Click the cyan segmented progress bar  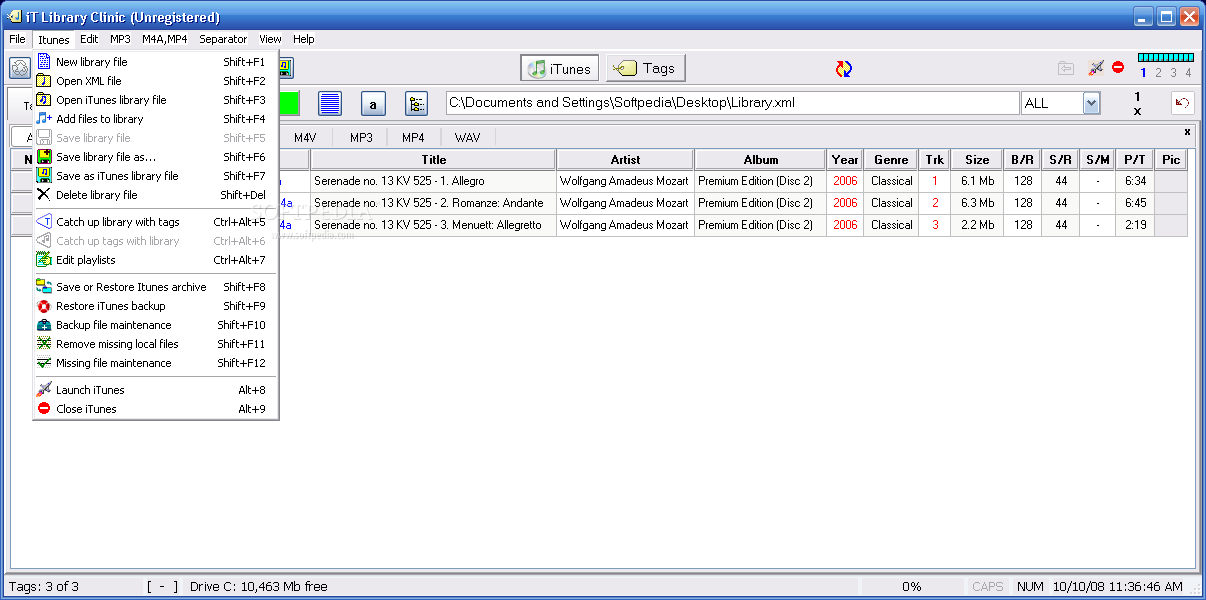point(1165,58)
